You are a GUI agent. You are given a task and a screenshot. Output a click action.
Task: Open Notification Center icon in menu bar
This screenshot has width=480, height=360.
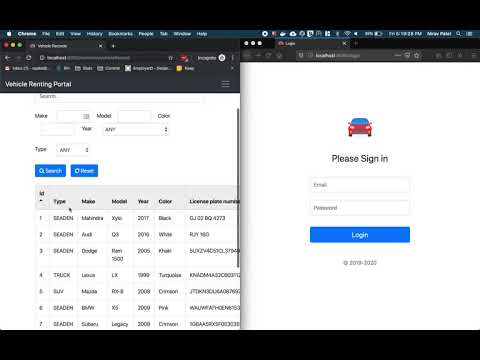coord(469,34)
